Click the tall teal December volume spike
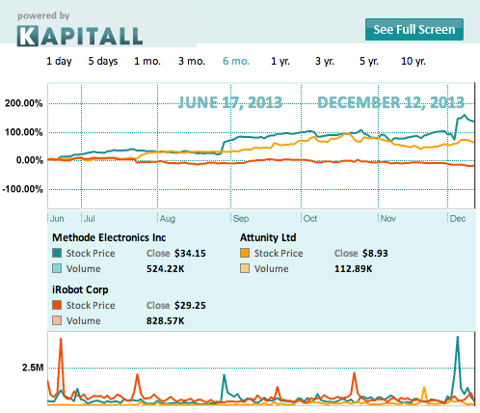 (458, 362)
